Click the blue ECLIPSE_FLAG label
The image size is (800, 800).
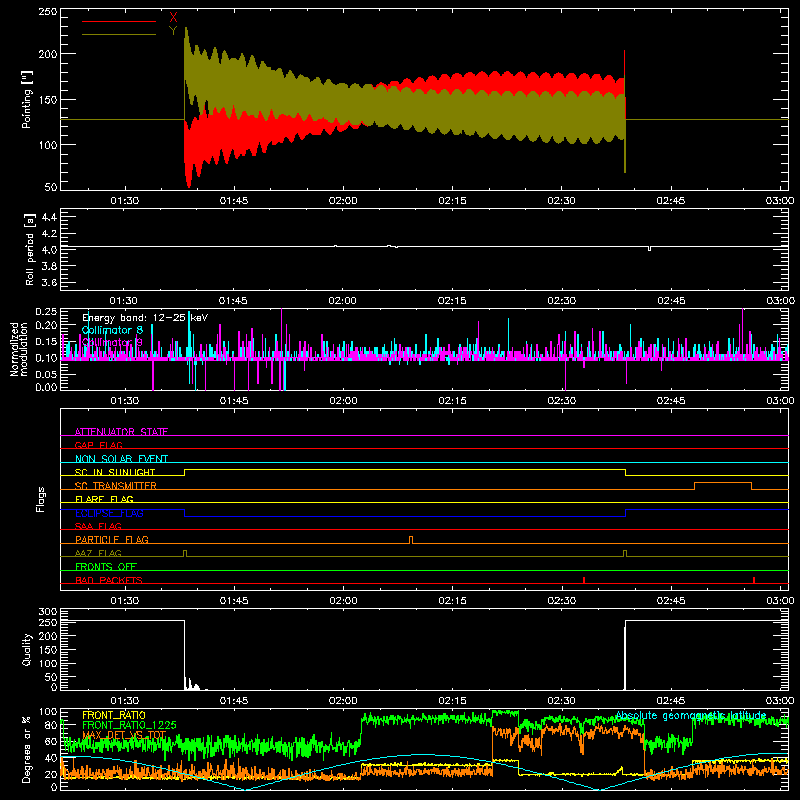(109, 513)
